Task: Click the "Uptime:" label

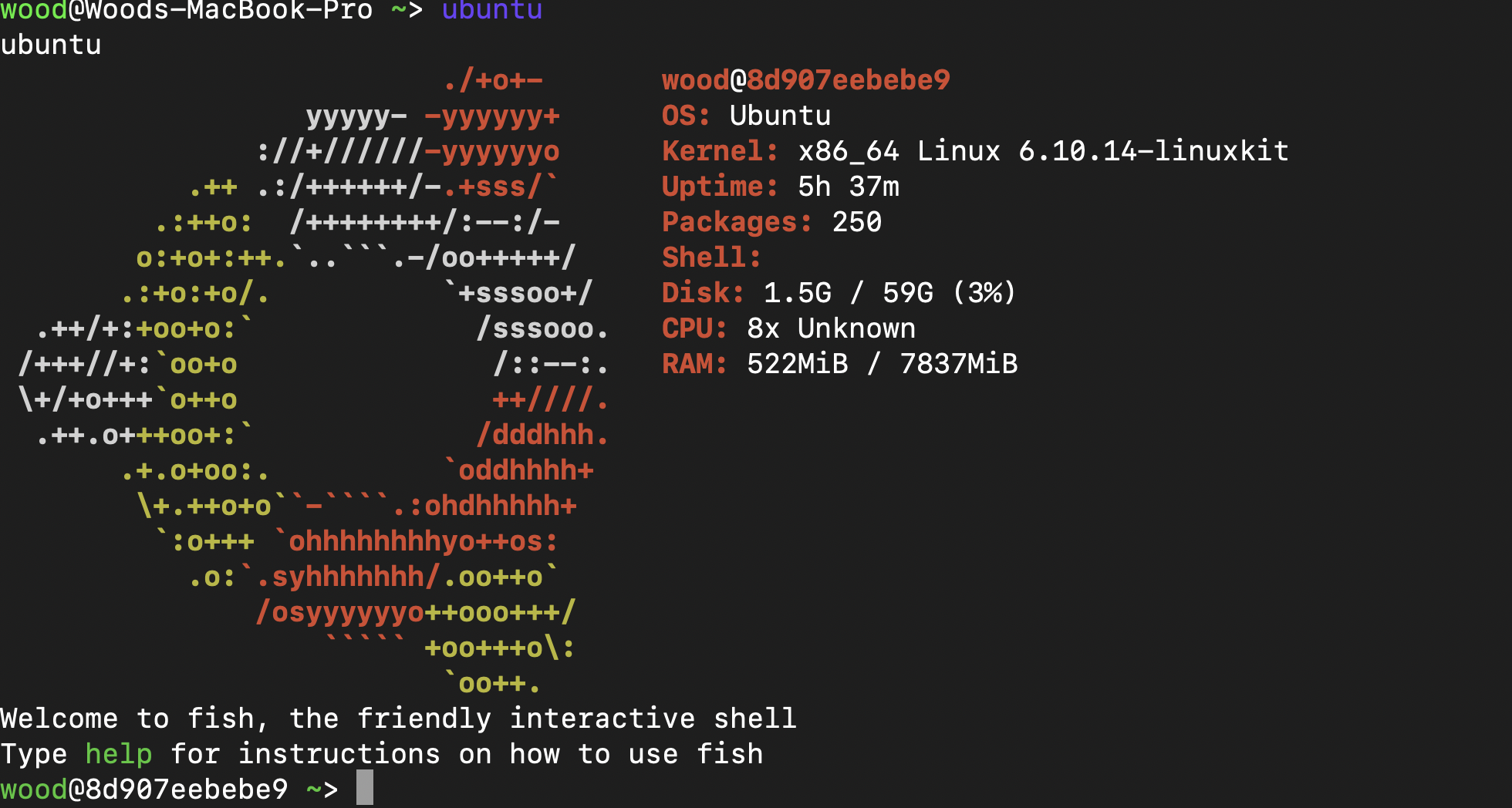Action: 719,187
